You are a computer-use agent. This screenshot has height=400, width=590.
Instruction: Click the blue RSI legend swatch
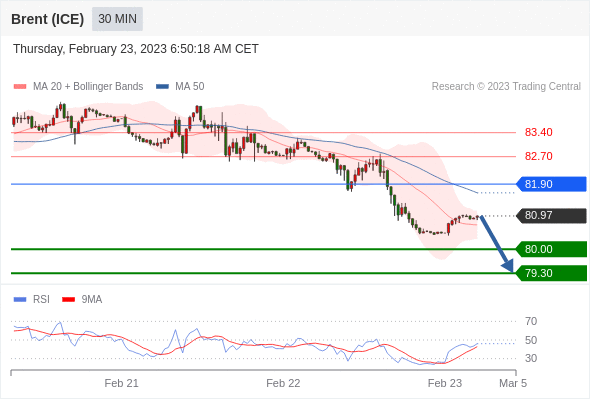point(20,300)
